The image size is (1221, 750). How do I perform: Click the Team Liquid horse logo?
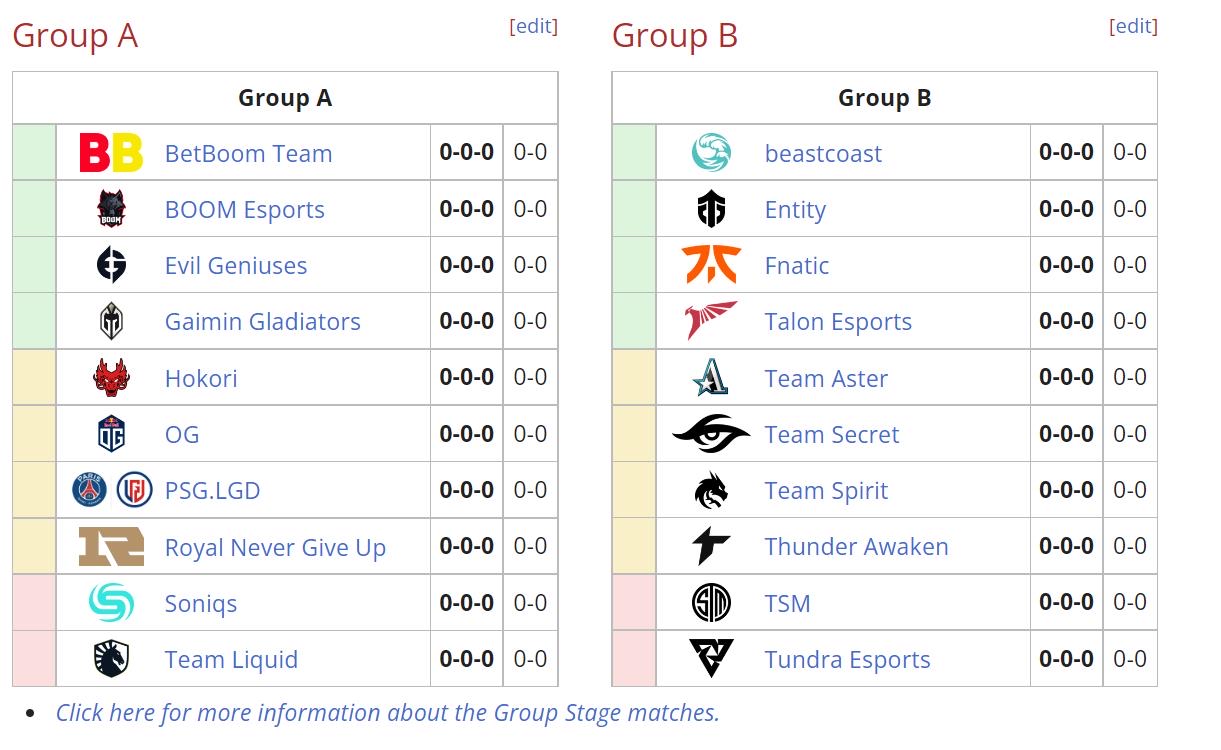tap(111, 659)
